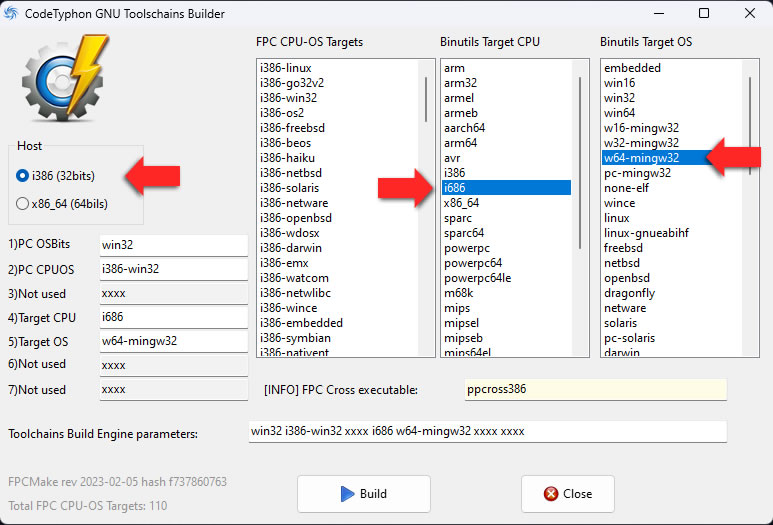Click the FPC CPU-OS Targets list scrollbar

coord(426,208)
